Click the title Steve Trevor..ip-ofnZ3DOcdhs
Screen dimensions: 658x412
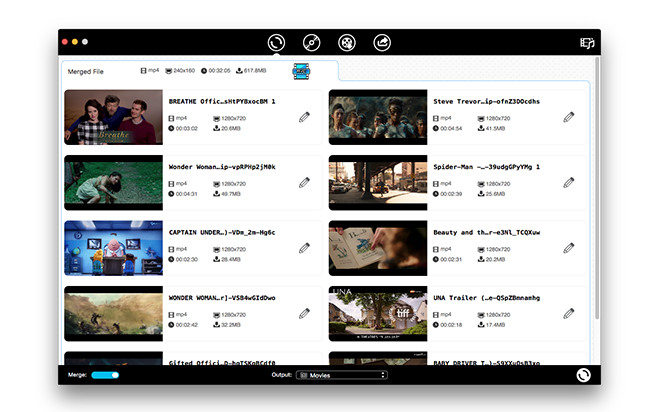pos(486,102)
